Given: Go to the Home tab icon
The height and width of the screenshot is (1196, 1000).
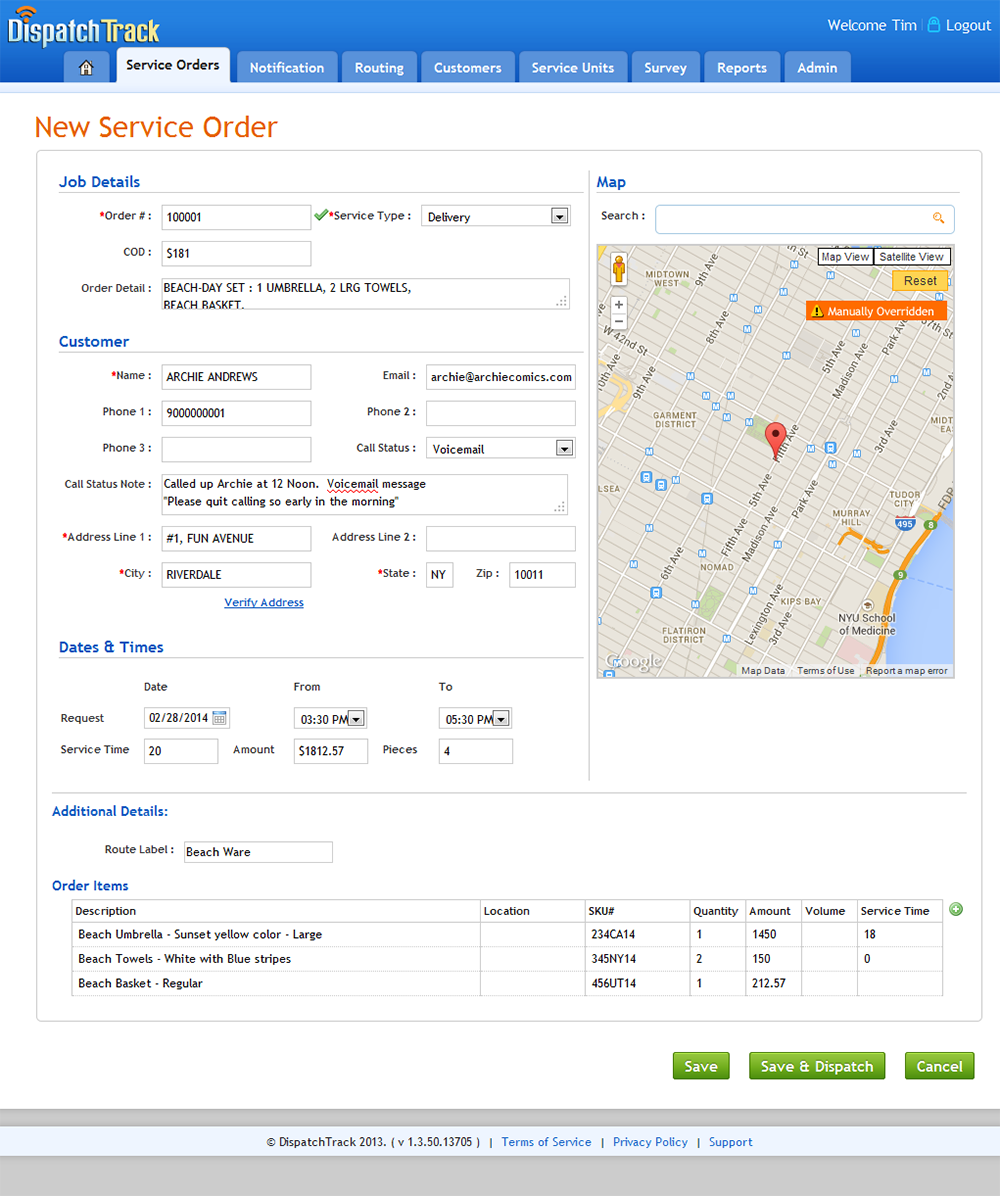Looking at the screenshot, I should coord(86,66).
